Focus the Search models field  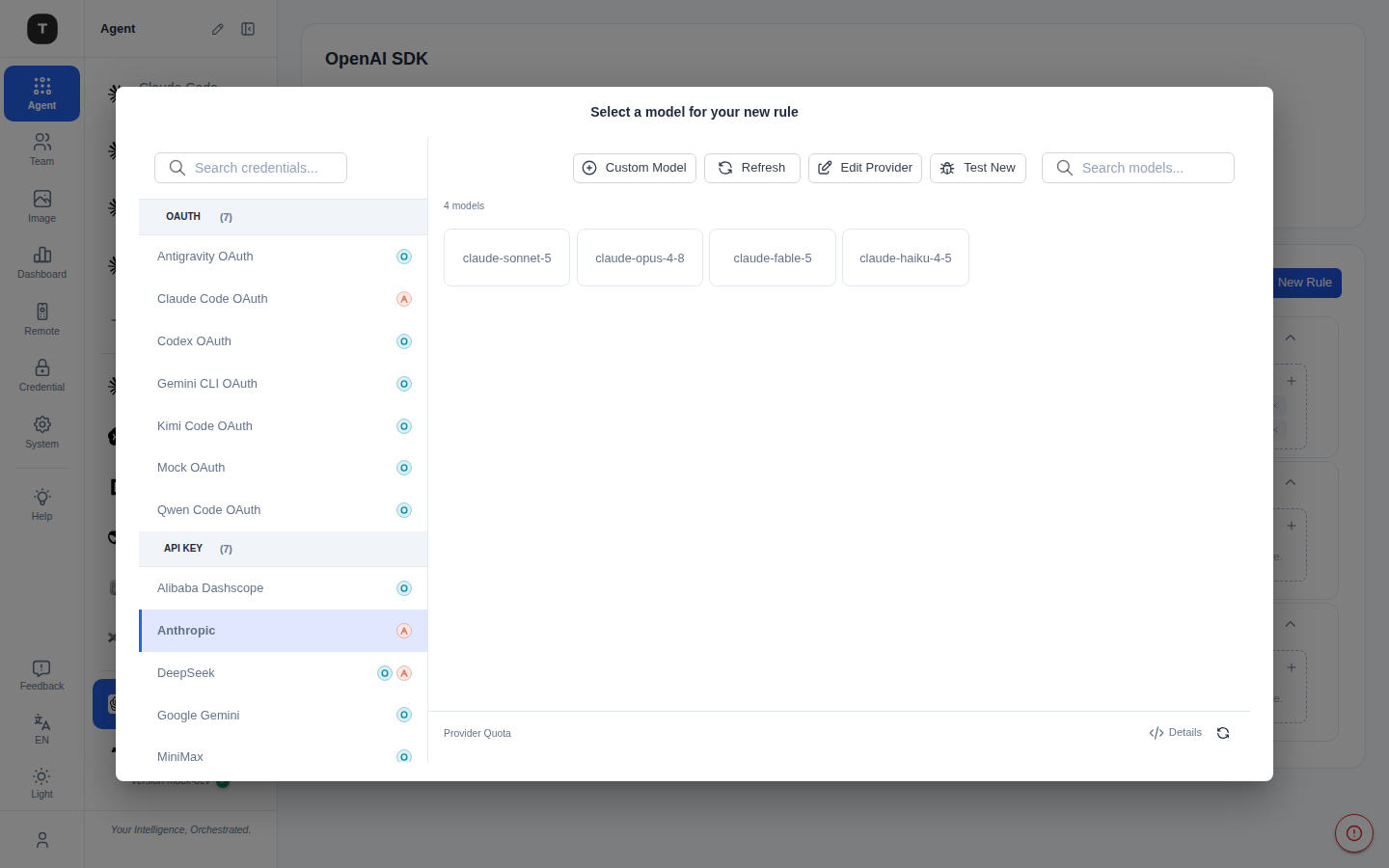click(1138, 168)
